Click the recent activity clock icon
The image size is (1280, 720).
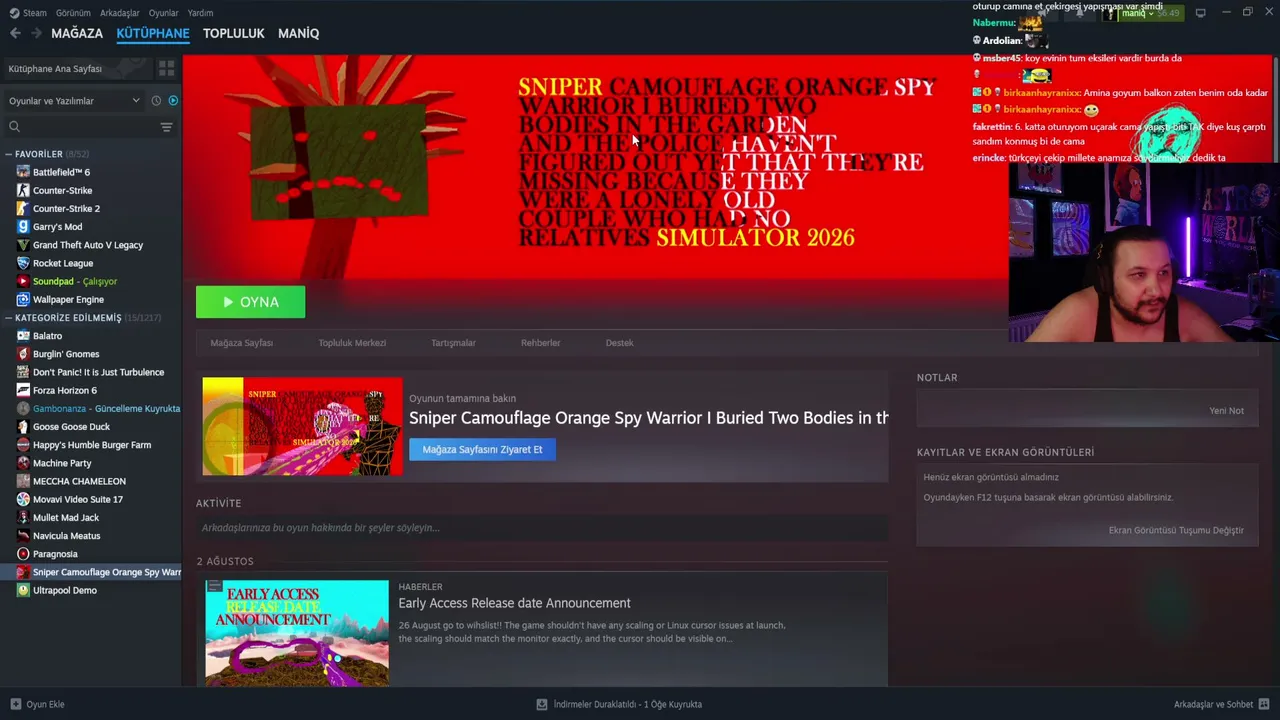(156, 101)
